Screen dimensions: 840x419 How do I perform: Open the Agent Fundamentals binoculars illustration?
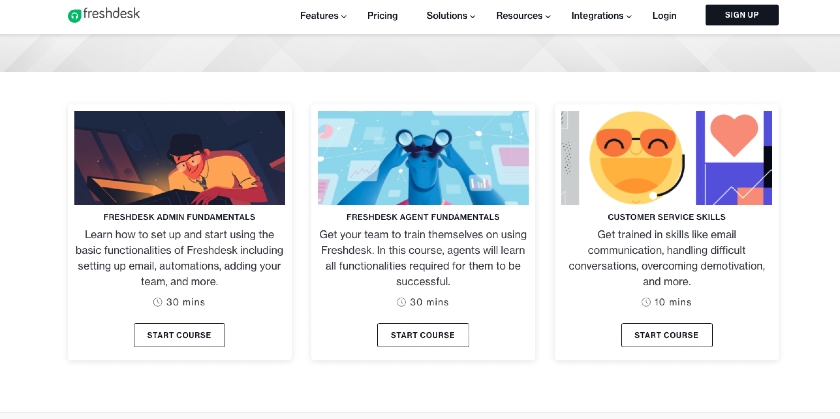[x=423, y=158]
